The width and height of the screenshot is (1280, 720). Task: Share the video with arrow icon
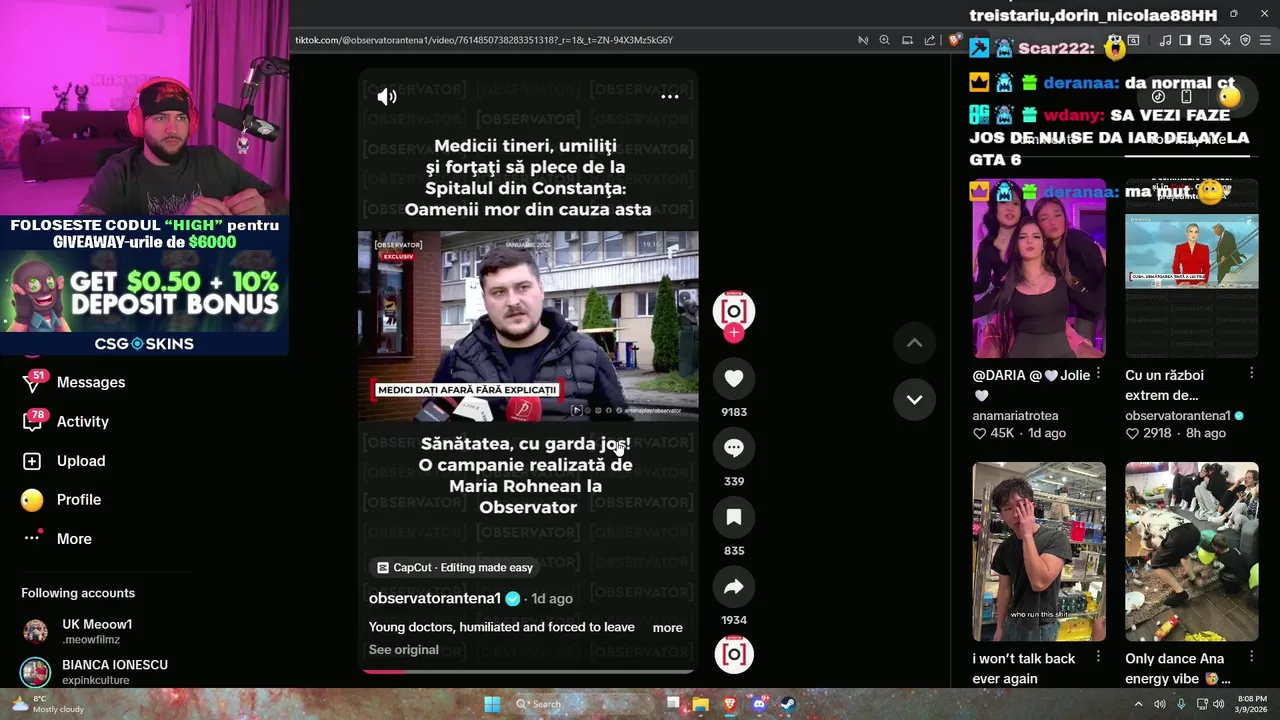coord(733,587)
